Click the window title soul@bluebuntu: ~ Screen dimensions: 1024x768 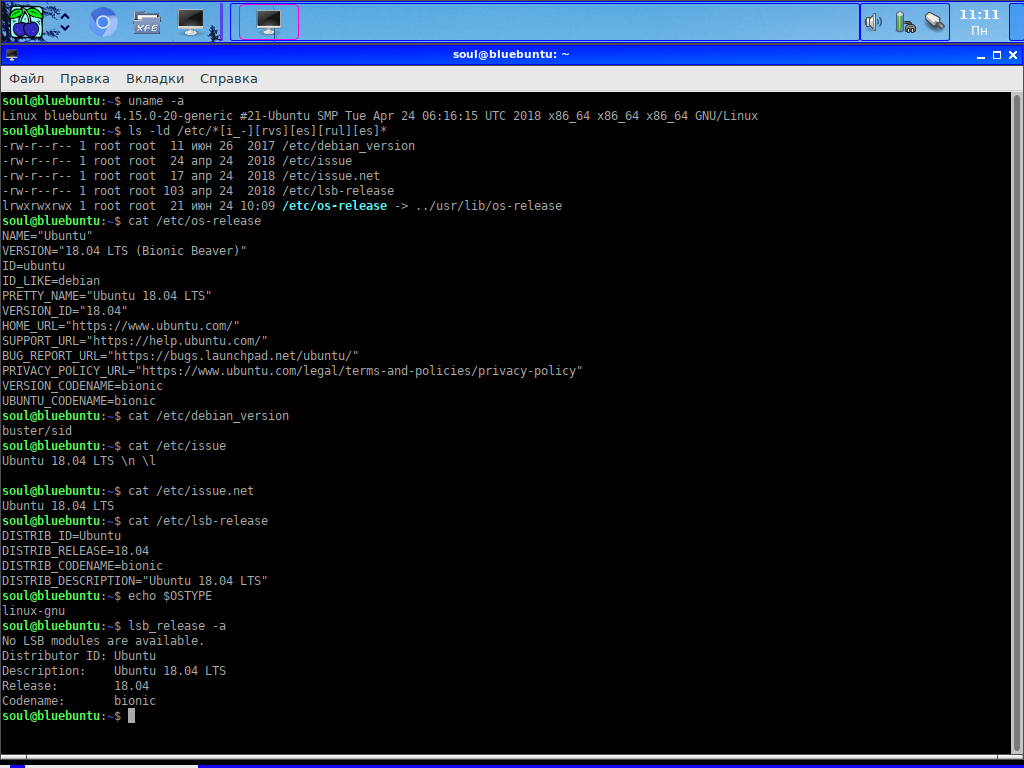[x=511, y=55]
